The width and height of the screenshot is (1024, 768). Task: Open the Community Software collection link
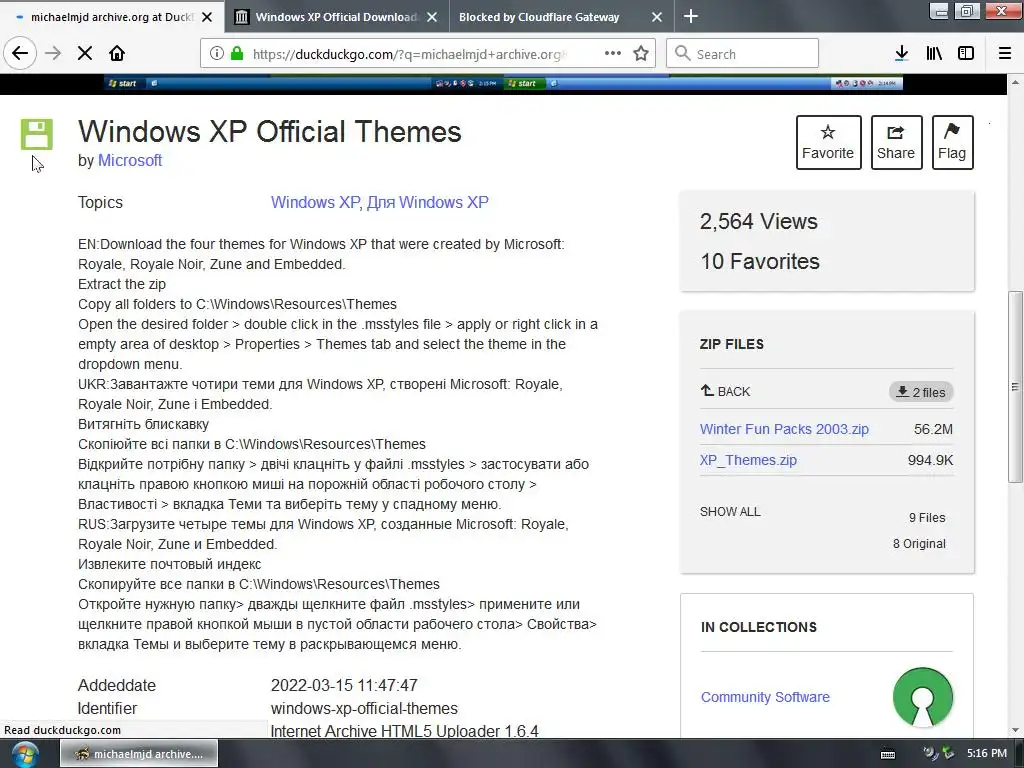click(765, 697)
